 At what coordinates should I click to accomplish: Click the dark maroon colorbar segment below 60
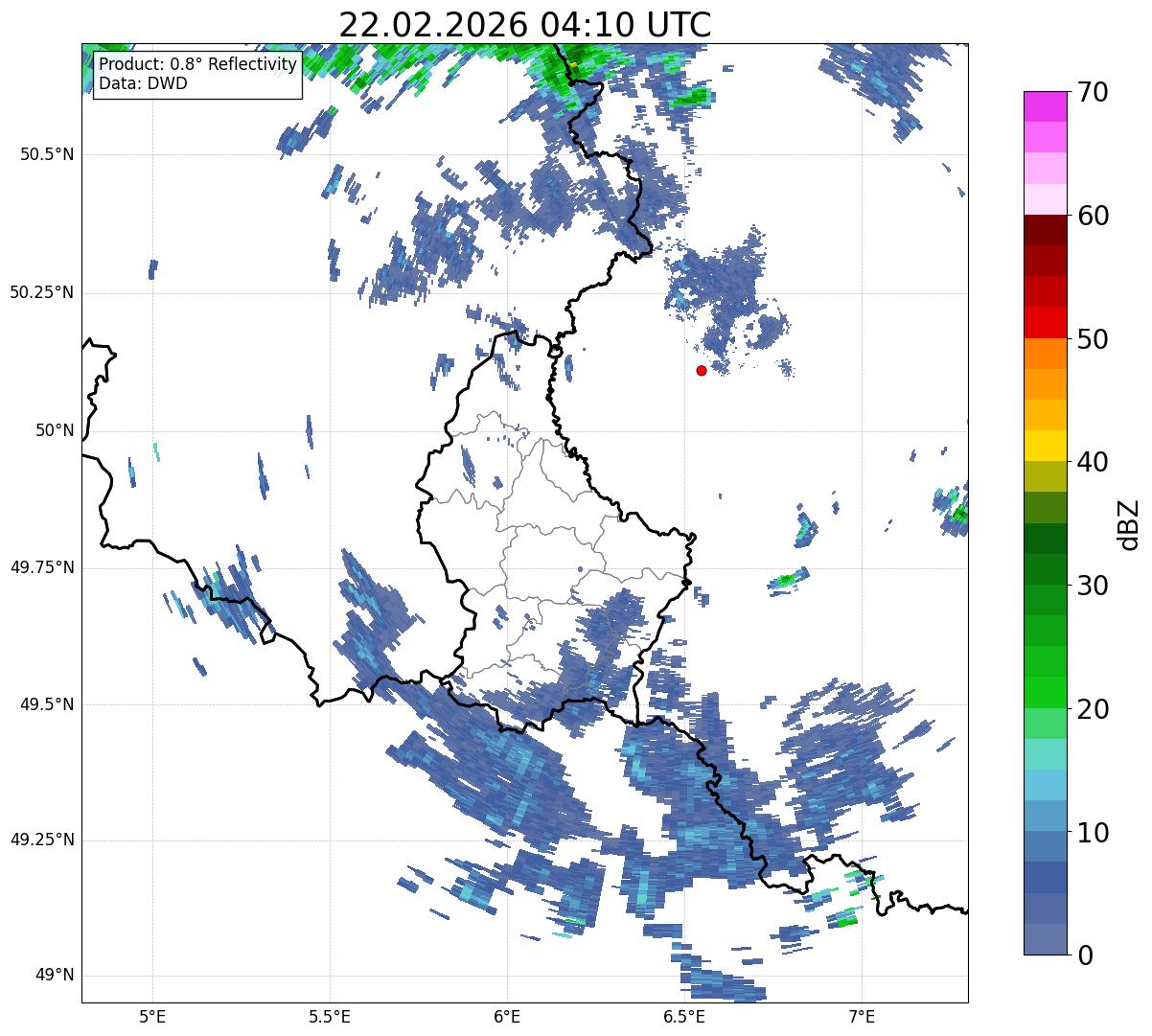[1045, 230]
